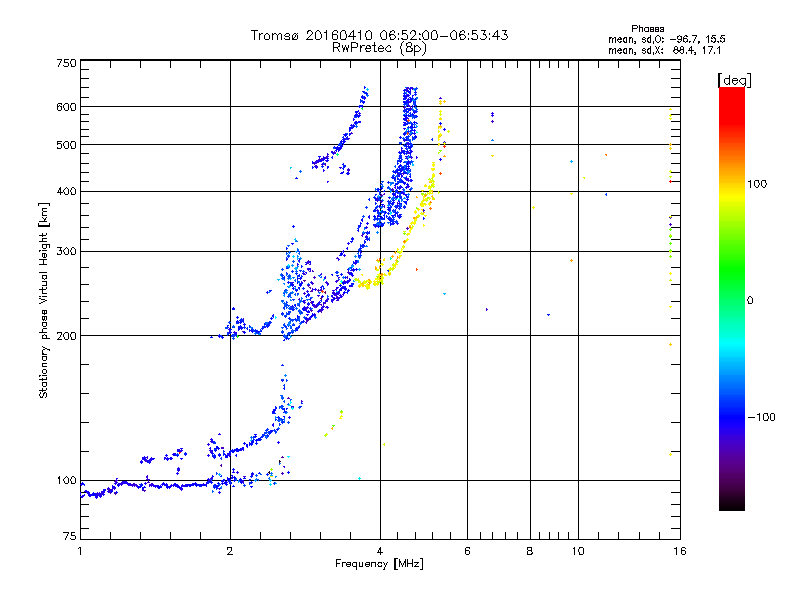Click height axis tick '300'
Screen dimensions: 800x600
[67, 251]
